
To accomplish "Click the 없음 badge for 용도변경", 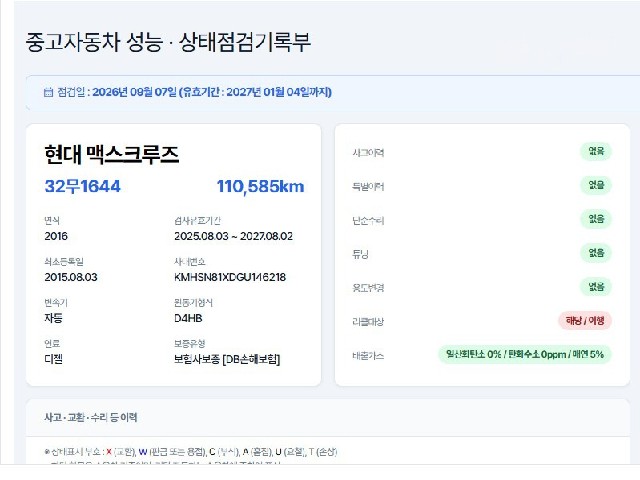I will [596, 287].
